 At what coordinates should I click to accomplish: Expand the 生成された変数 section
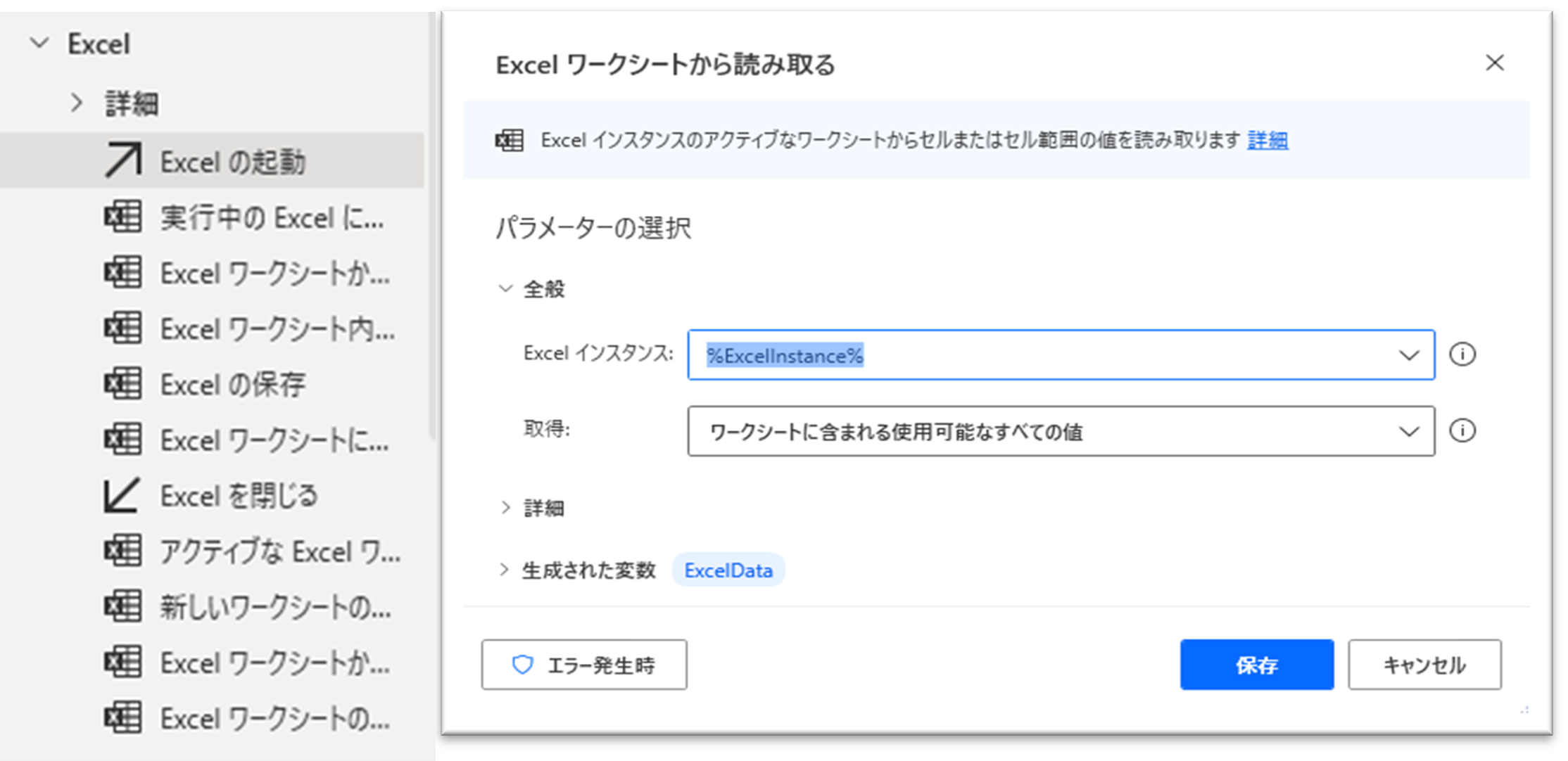pyautogui.click(x=504, y=570)
